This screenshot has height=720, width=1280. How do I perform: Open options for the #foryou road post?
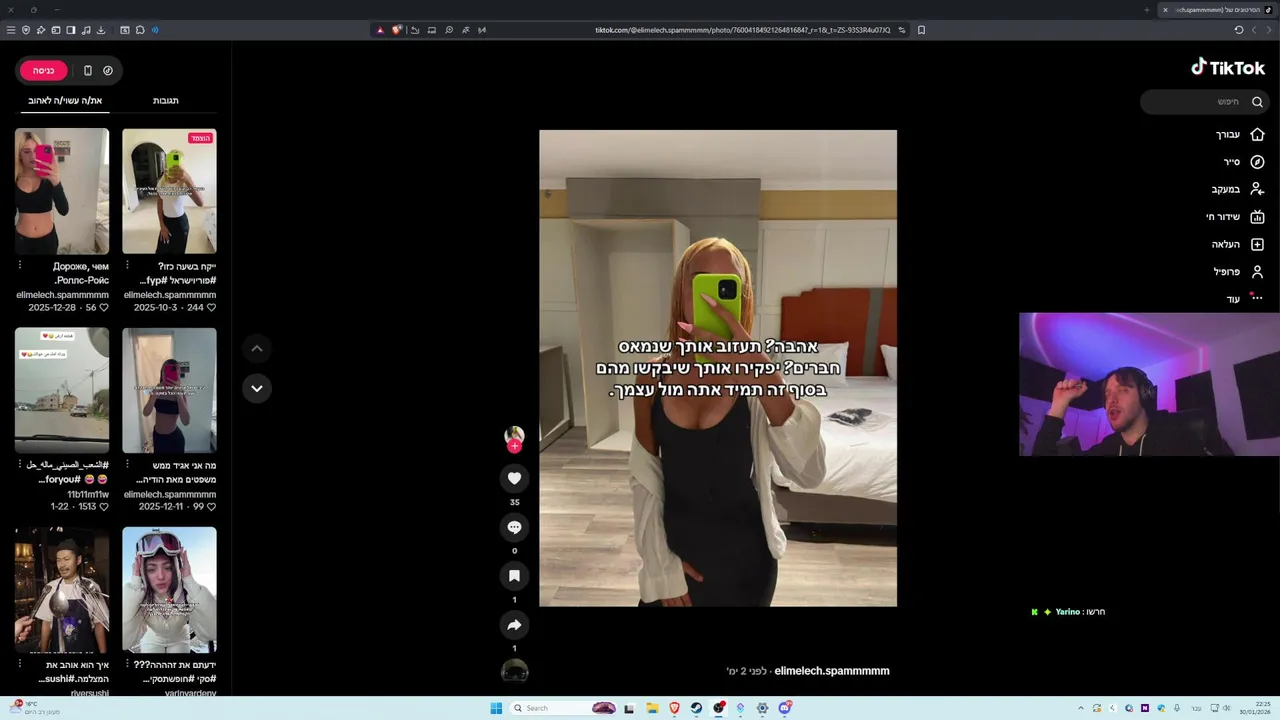20,465
